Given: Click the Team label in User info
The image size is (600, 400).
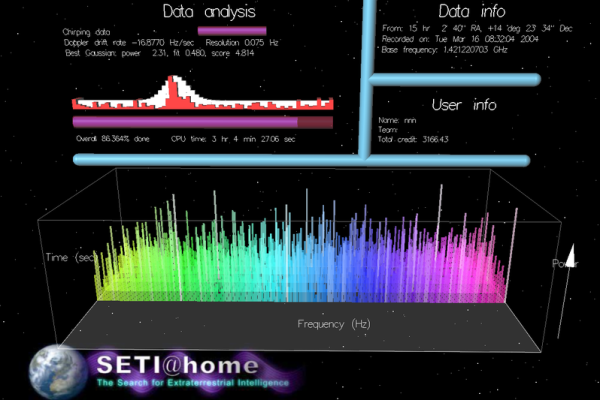Looking at the screenshot, I should tap(388, 130).
